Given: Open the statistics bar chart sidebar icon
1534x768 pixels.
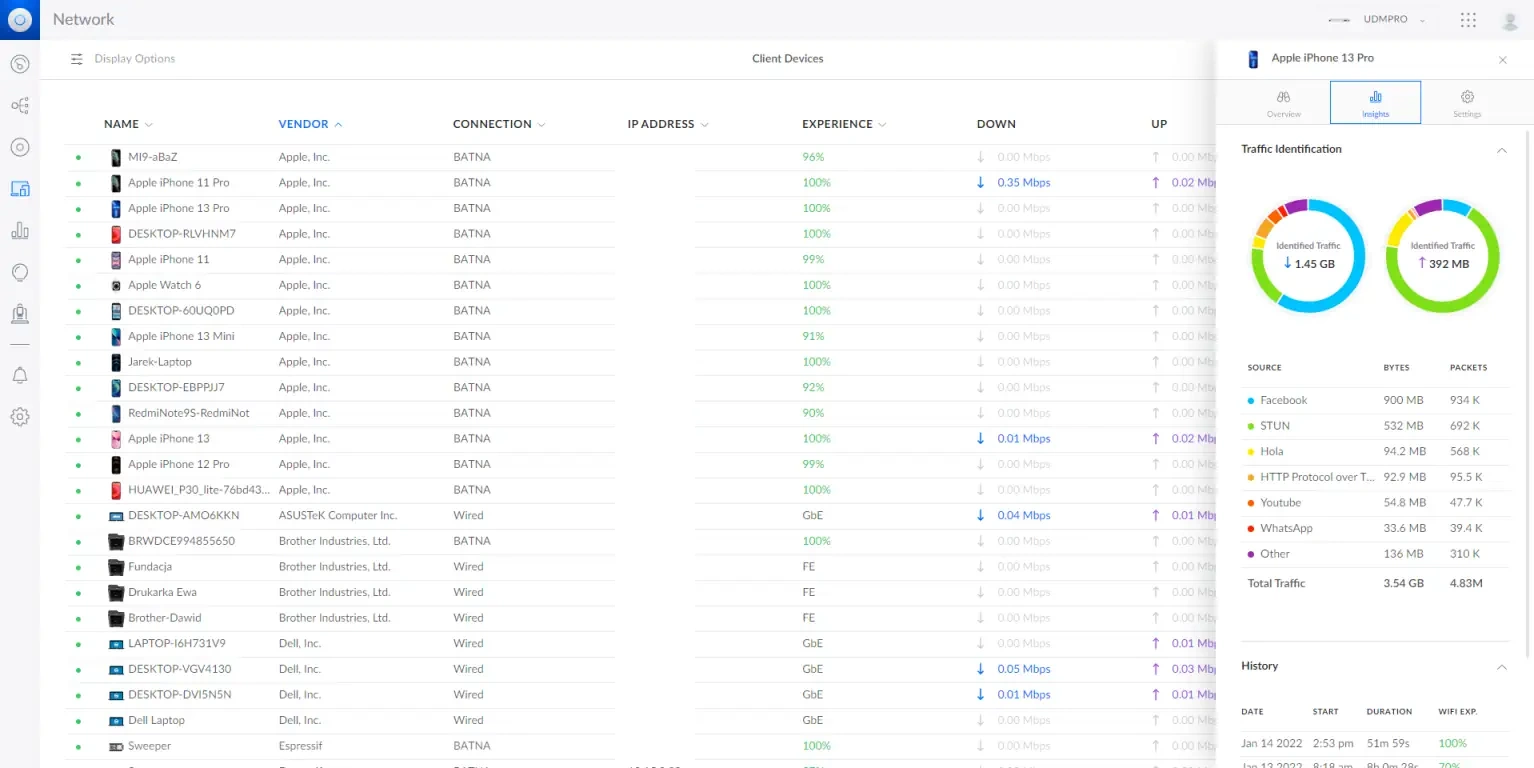Looking at the screenshot, I should [19, 231].
